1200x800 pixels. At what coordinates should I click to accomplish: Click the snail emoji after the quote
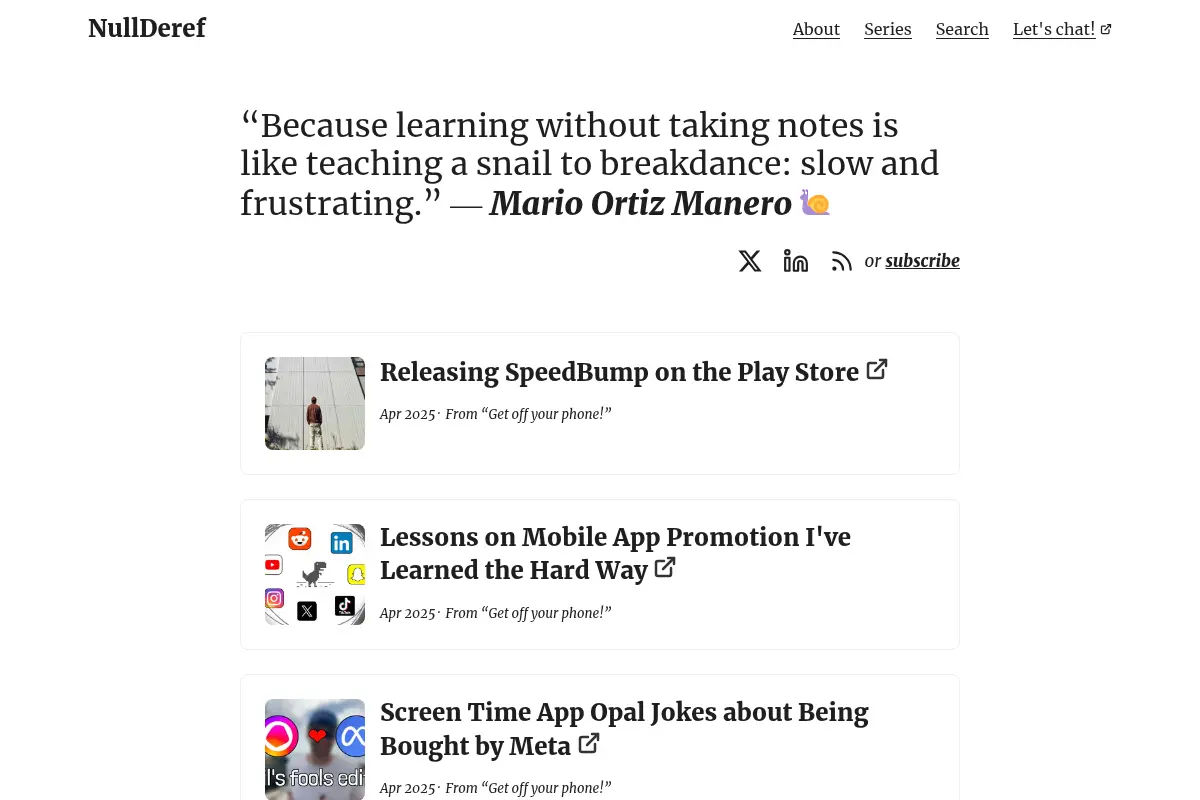point(815,203)
